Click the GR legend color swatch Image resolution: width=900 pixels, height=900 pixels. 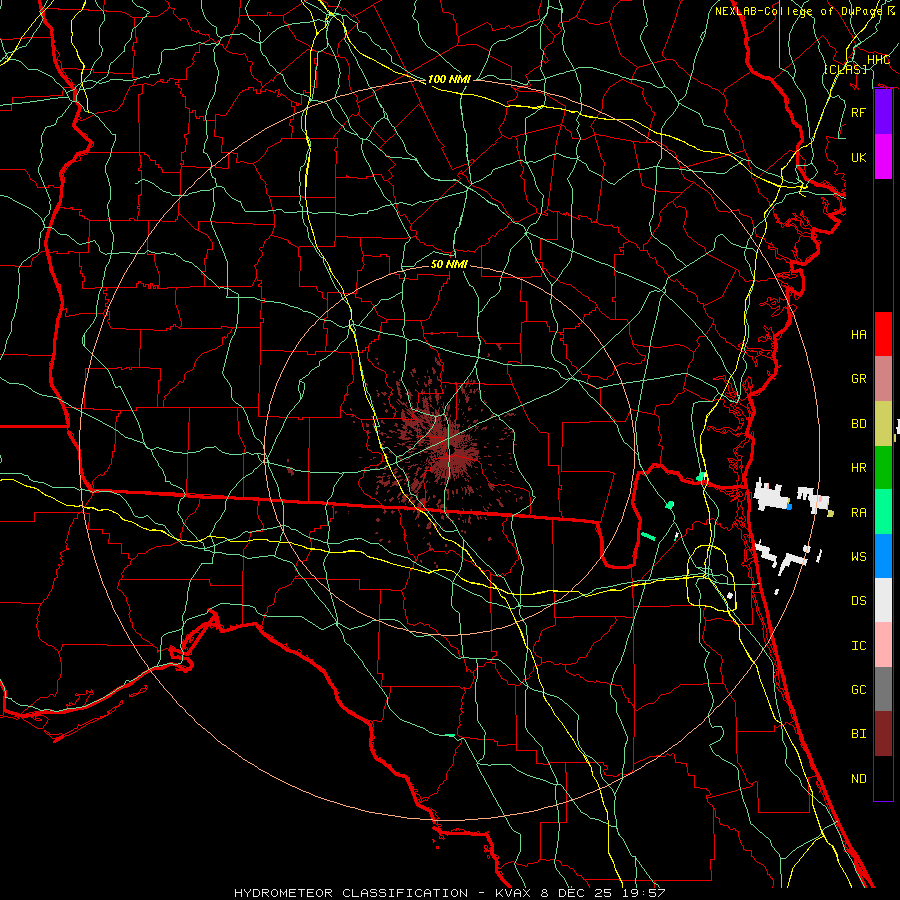pos(883,379)
